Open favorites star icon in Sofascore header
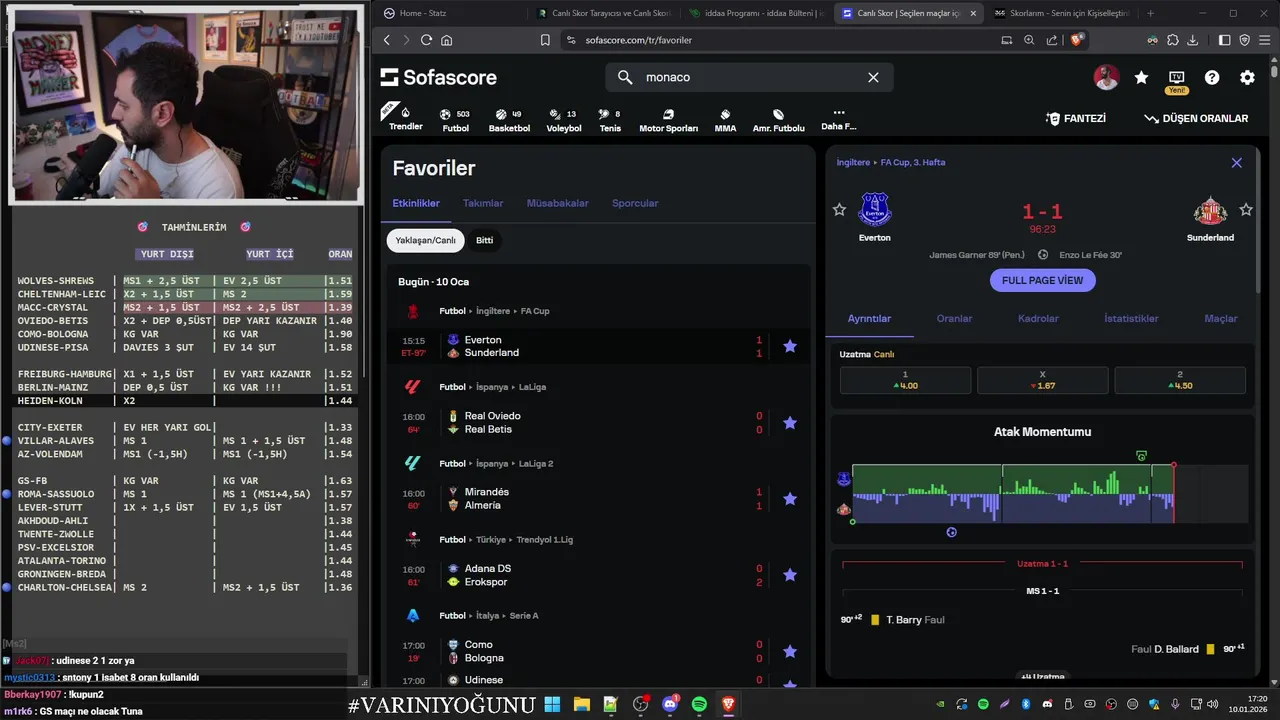The height and width of the screenshot is (720, 1280). click(x=1141, y=77)
